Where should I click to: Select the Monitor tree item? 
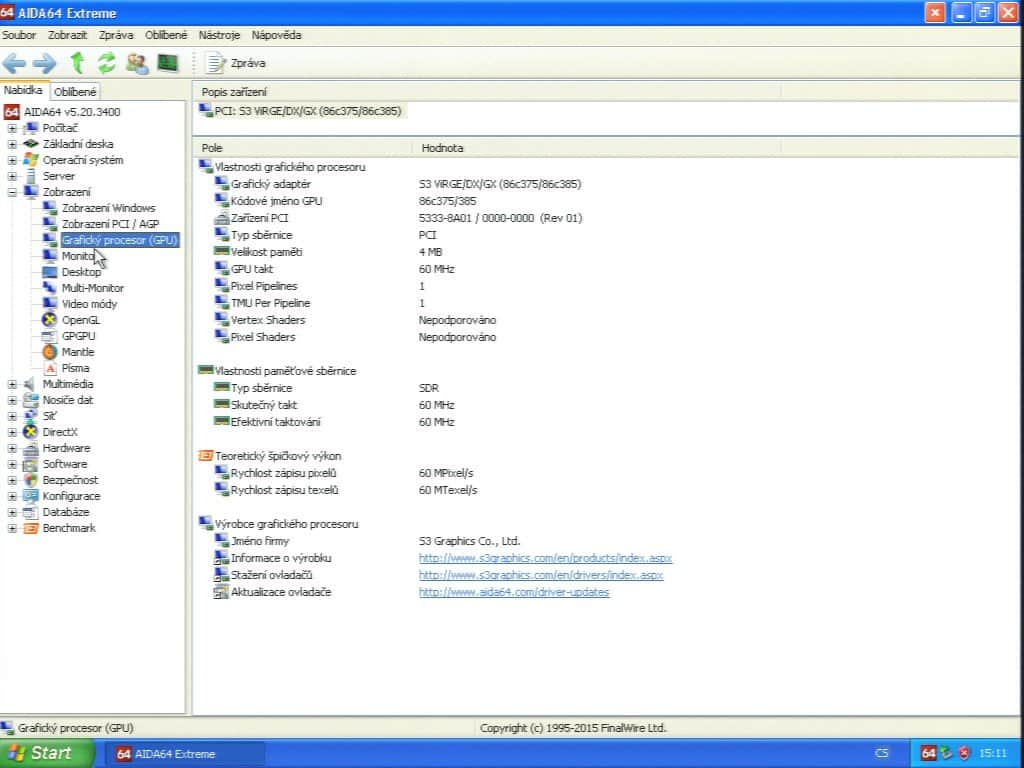click(x=80, y=256)
